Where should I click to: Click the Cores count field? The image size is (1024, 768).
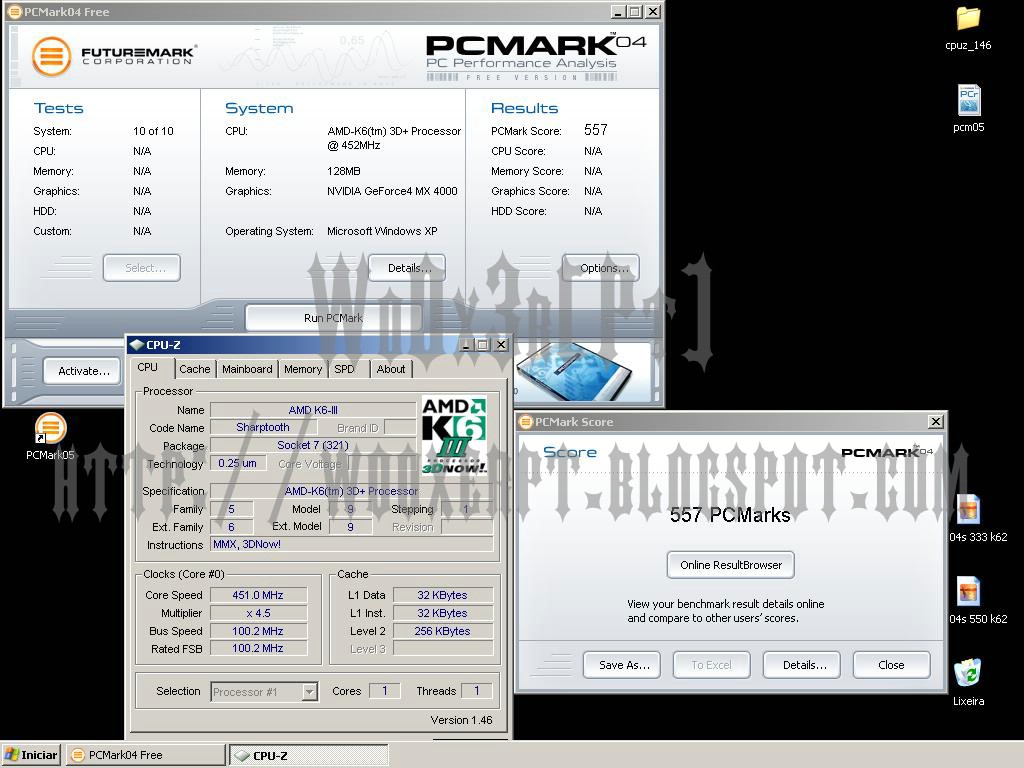385,691
